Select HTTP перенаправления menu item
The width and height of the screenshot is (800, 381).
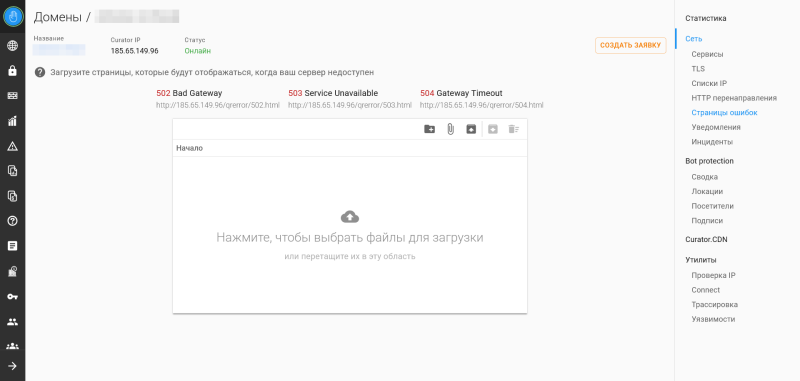tap(734, 98)
